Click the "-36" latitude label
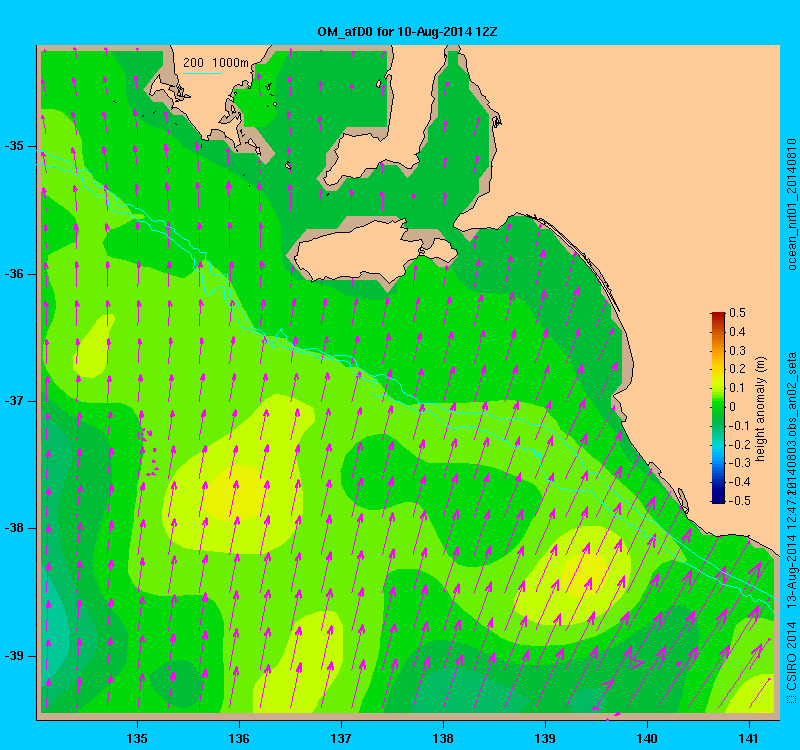800x750 pixels. [x=14, y=273]
